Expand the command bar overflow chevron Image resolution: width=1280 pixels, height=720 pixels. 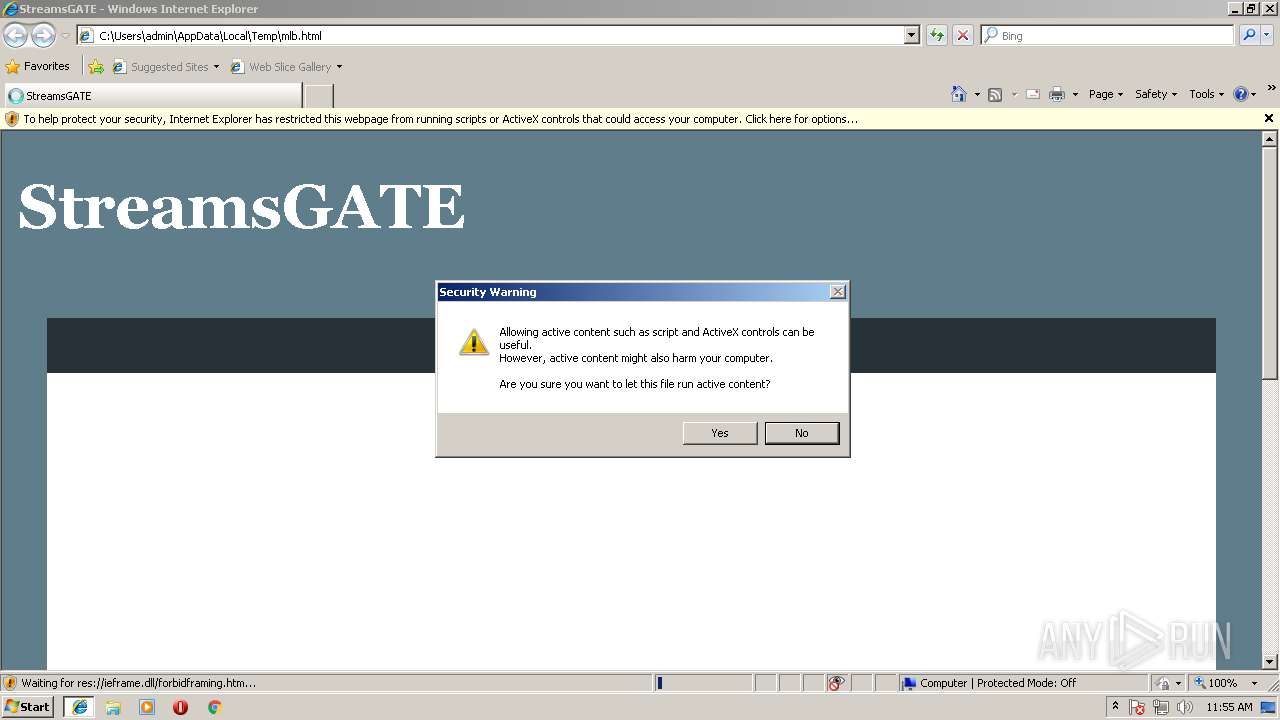(x=1272, y=89)
